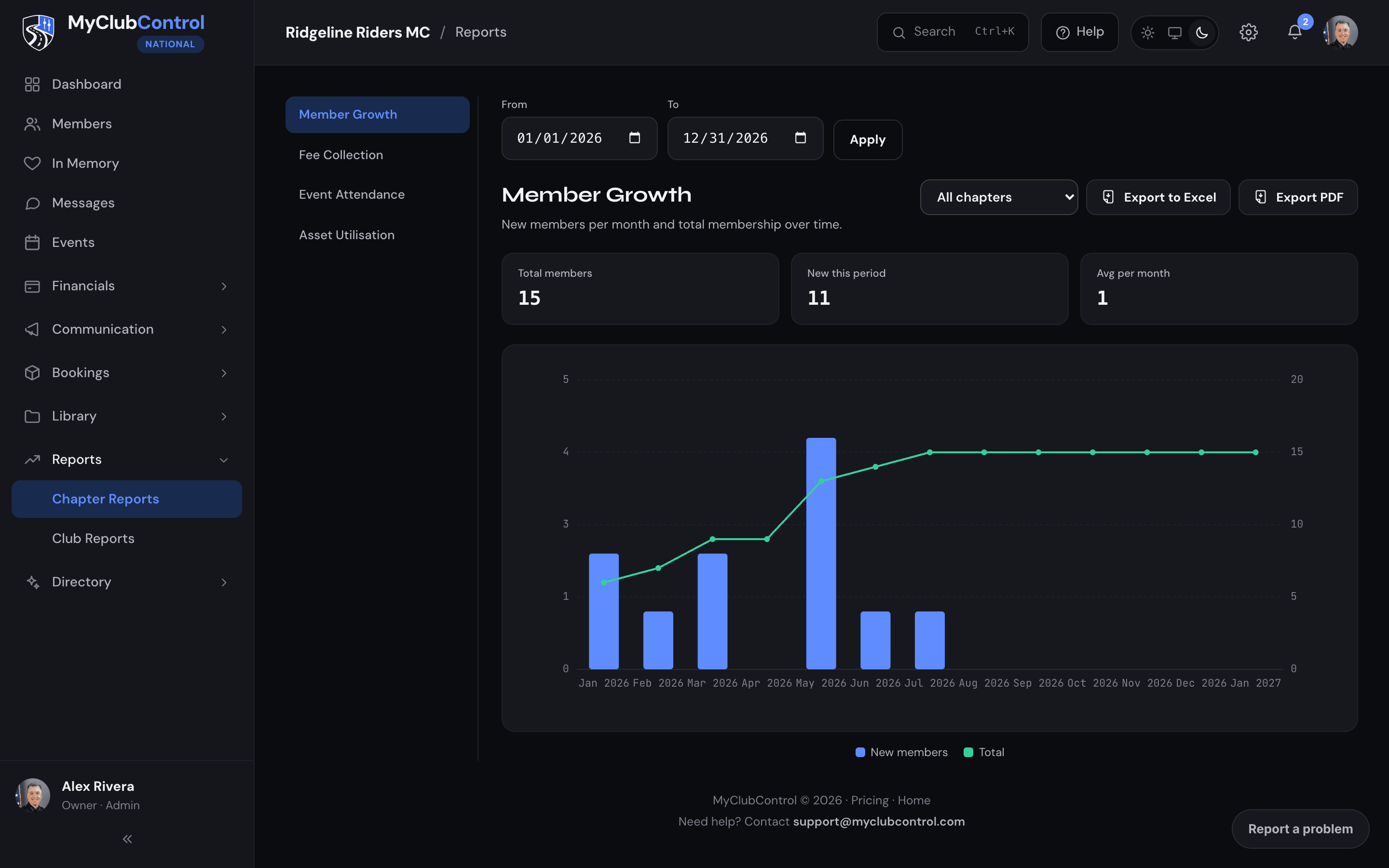1389x868 pixels.
Task: Open the user avatar in top bar
Action: [1341, 32]
